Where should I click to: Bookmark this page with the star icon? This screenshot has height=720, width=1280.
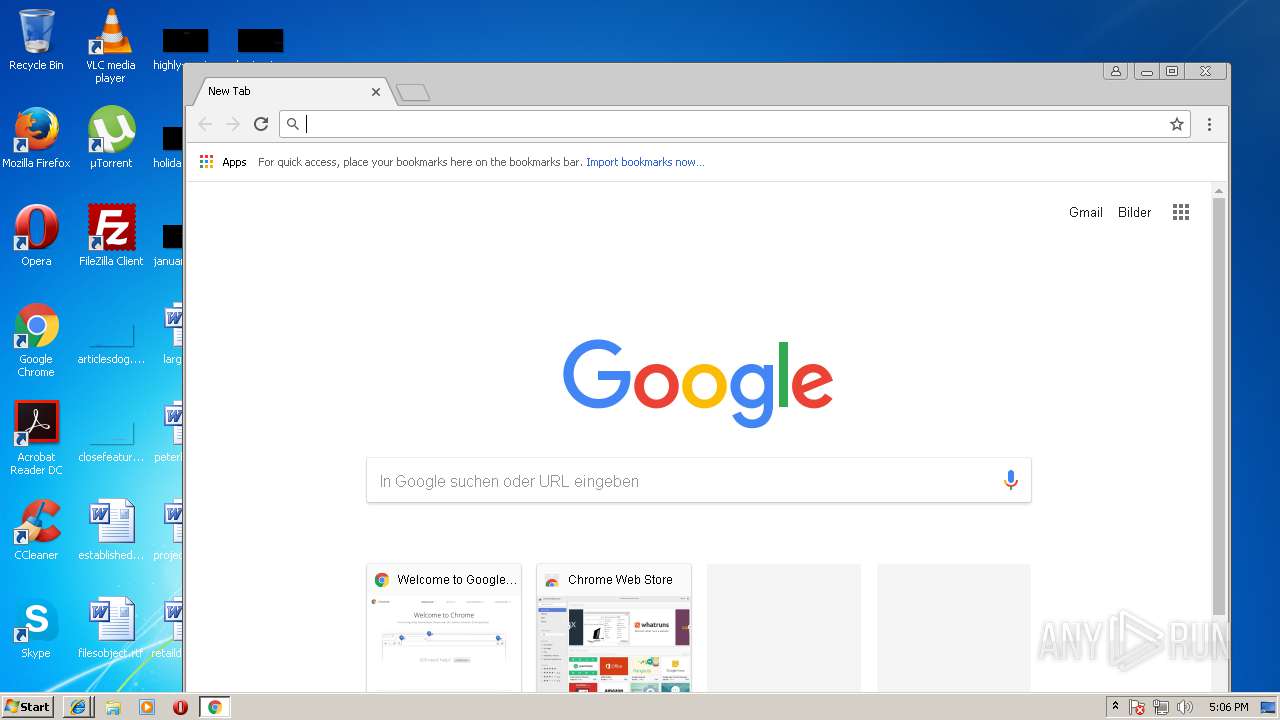point(1177,124)
